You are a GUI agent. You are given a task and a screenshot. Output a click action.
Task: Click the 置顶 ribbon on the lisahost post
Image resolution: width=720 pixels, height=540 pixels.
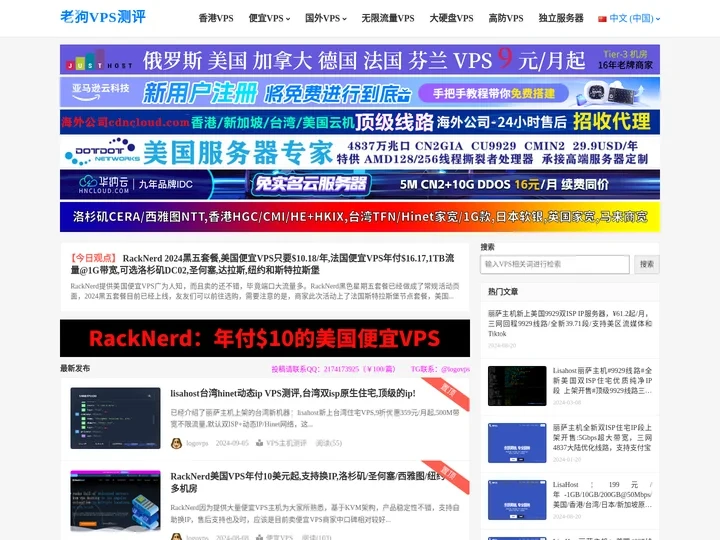pyautogui.click(x=448, y=392)
